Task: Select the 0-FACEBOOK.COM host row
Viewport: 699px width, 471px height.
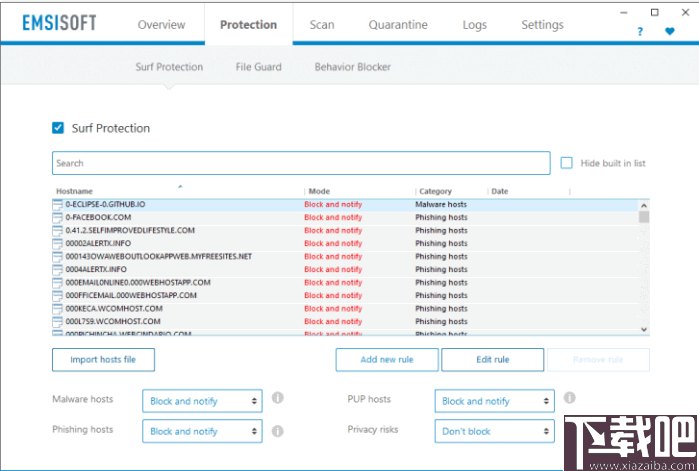Action: 345,217
